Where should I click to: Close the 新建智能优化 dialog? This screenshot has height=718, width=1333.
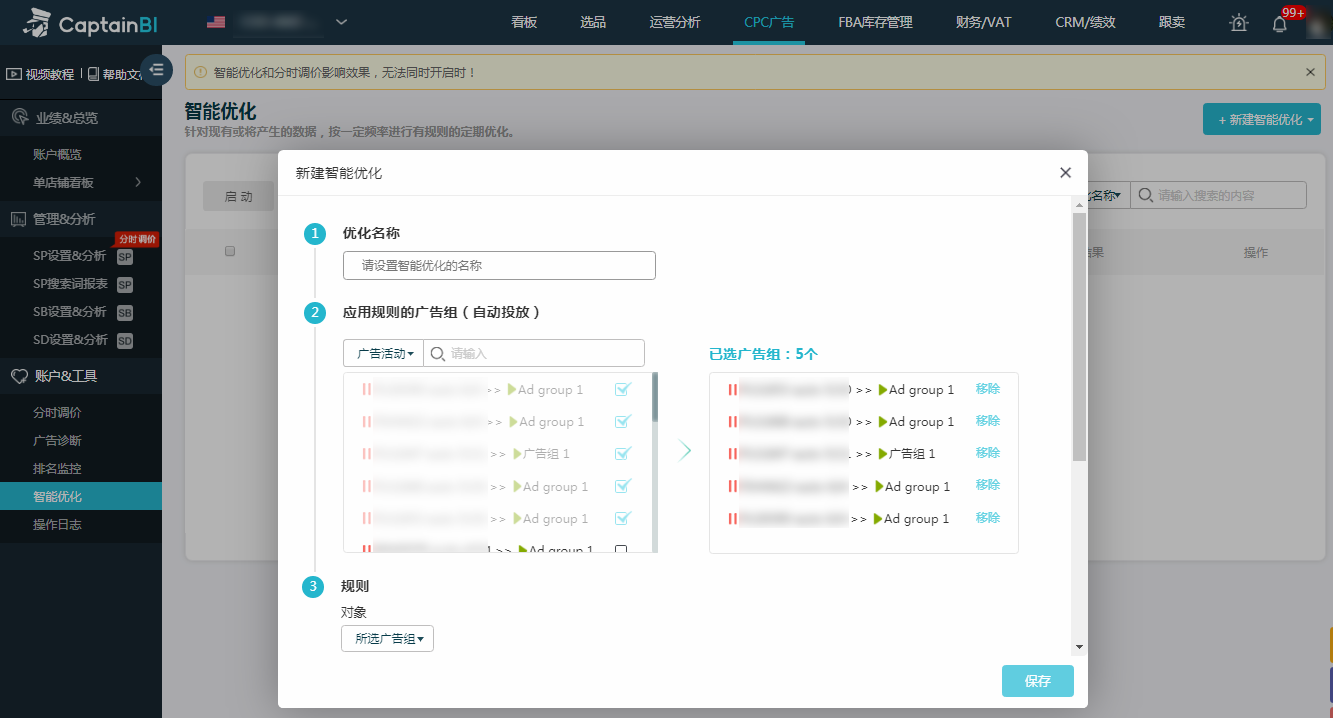click(1065, 173)
